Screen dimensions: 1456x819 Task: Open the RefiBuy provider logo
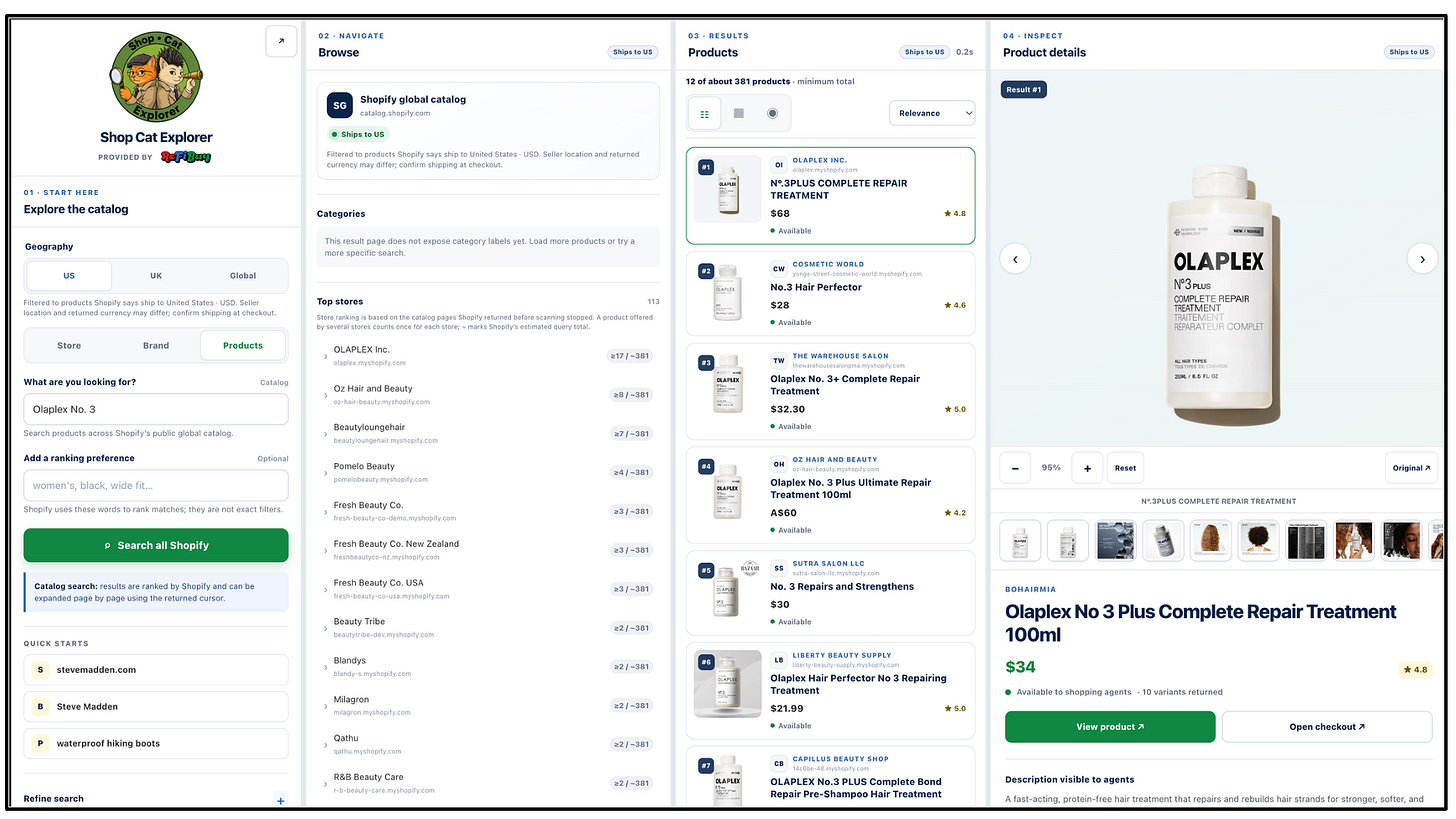click(x=186, y=157)
